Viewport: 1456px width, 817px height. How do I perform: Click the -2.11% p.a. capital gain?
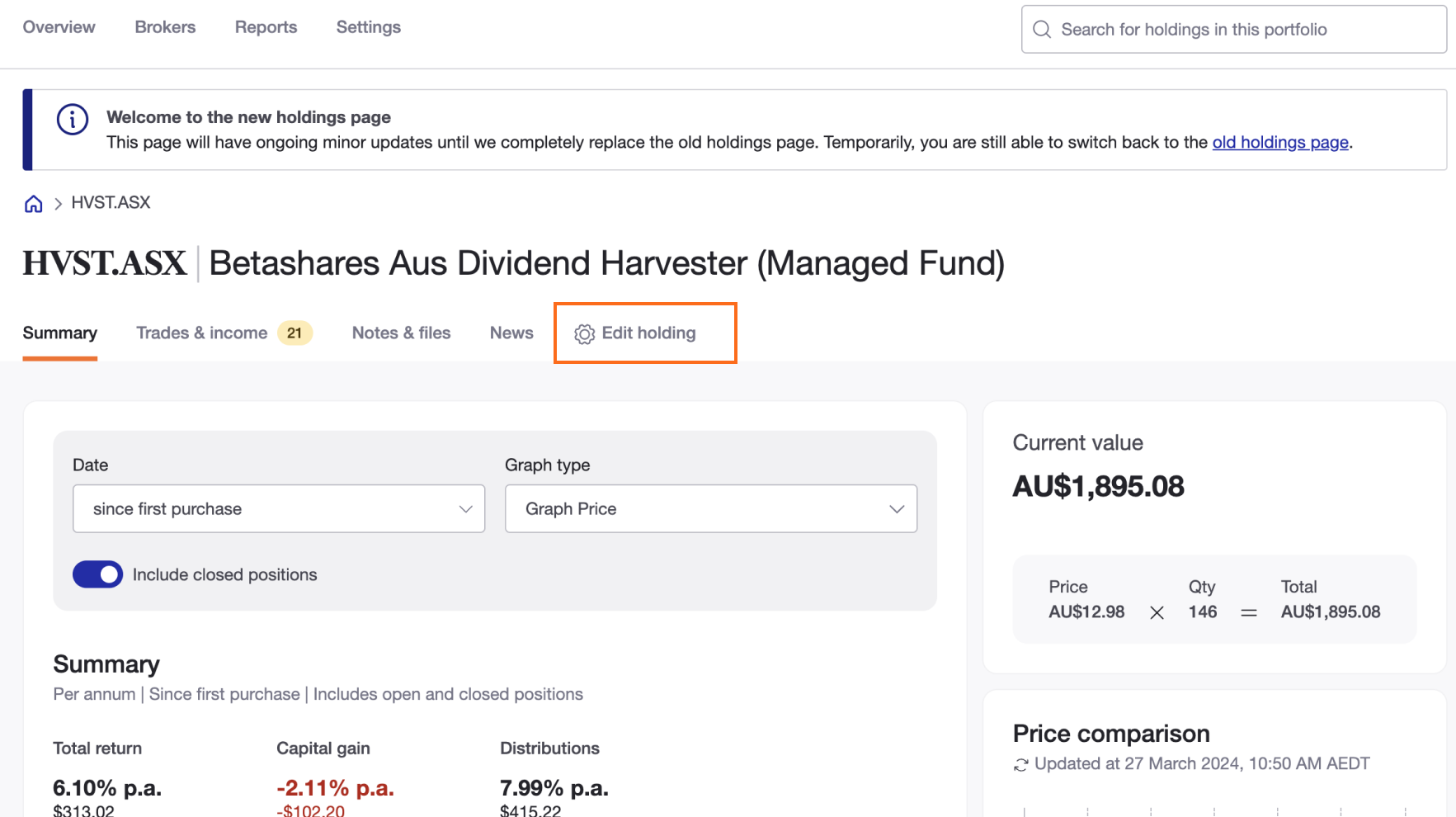(335, 788)
